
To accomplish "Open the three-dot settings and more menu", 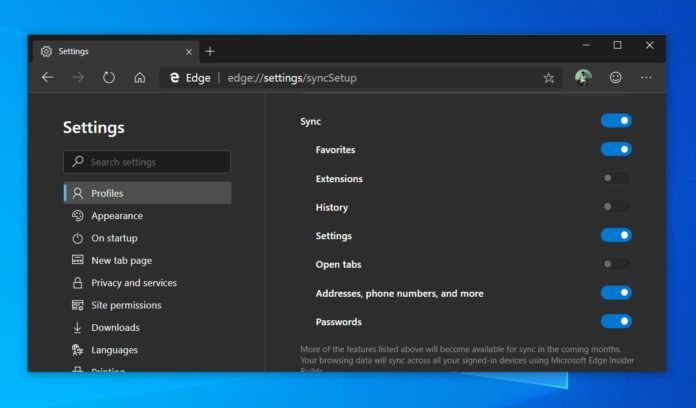I will 646,78.
